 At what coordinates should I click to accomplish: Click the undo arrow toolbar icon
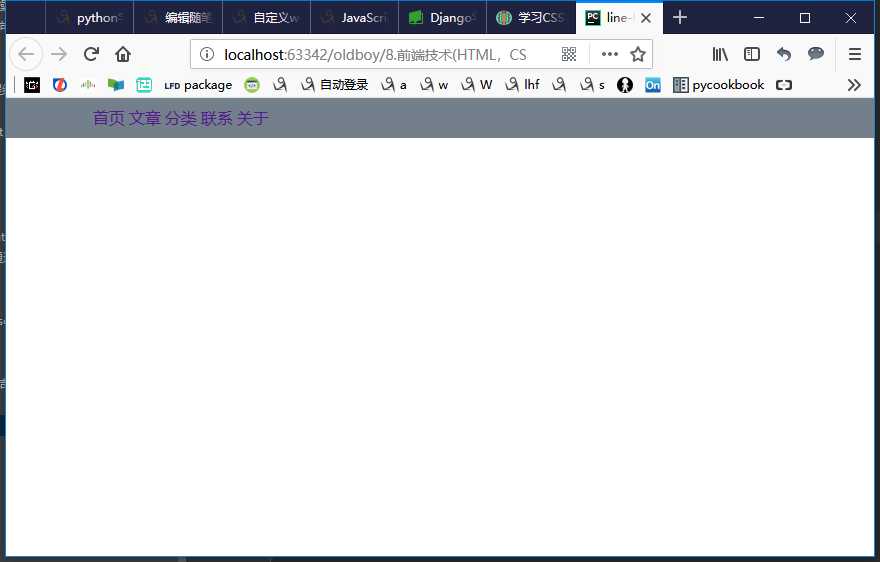[784, 54]
